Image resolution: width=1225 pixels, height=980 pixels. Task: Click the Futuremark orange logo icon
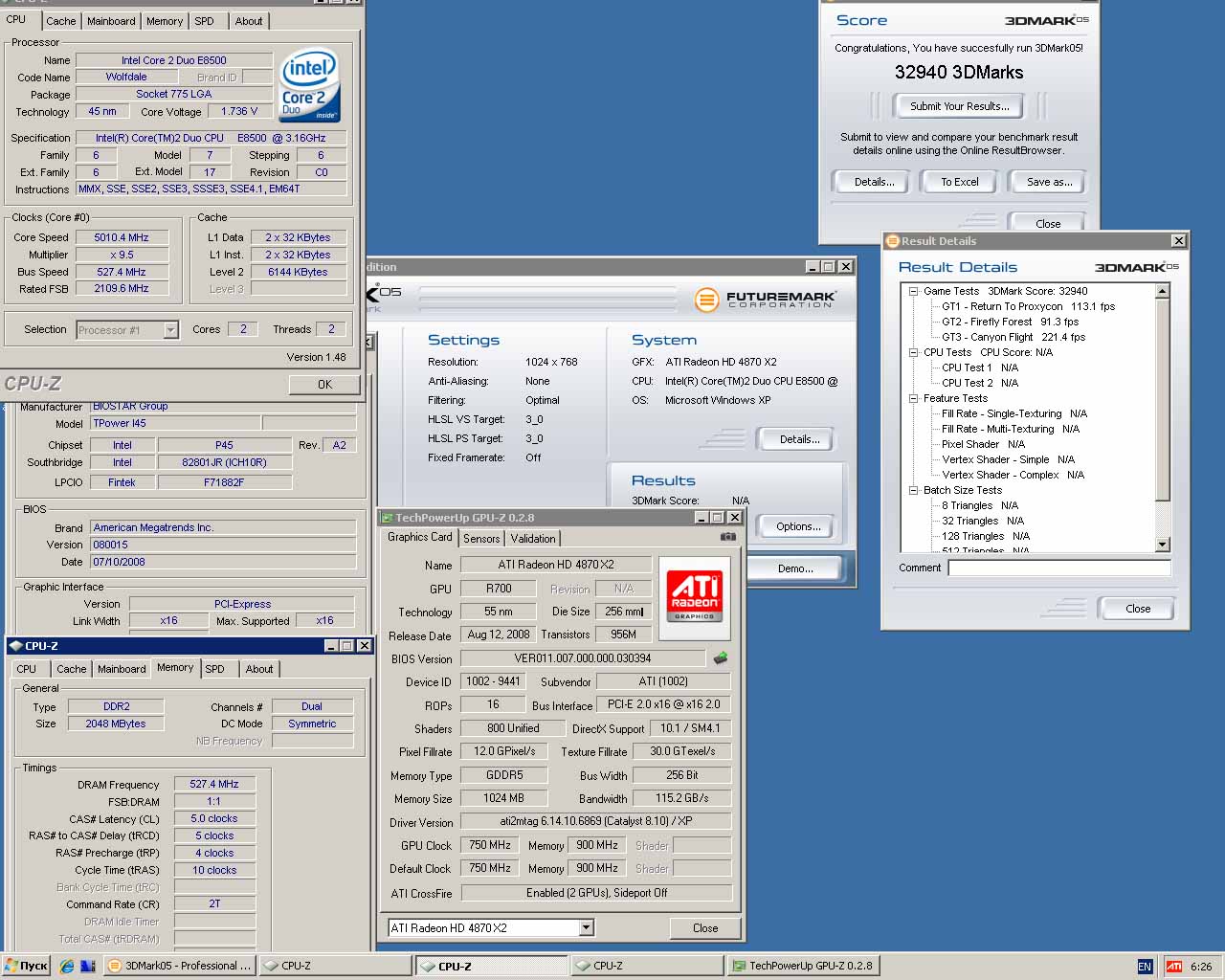(x=706, y=300)
